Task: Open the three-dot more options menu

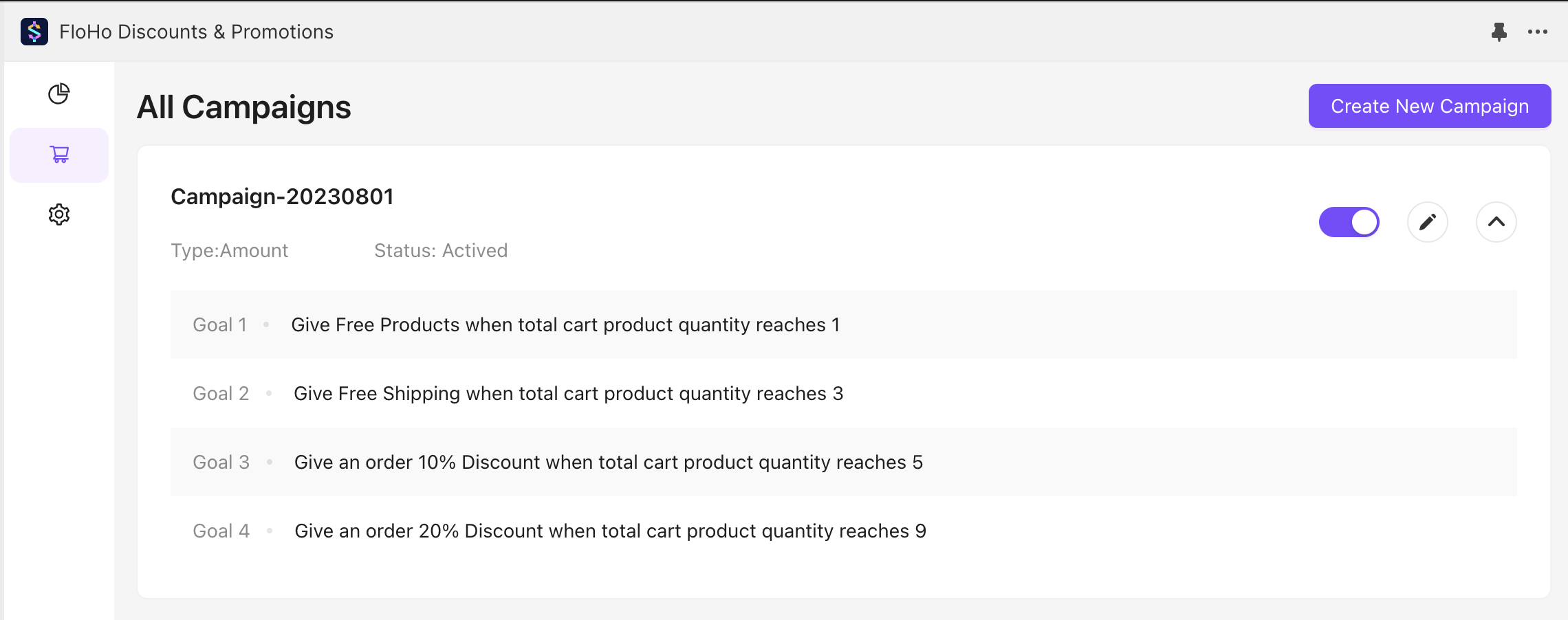Action: [1538, 32]
